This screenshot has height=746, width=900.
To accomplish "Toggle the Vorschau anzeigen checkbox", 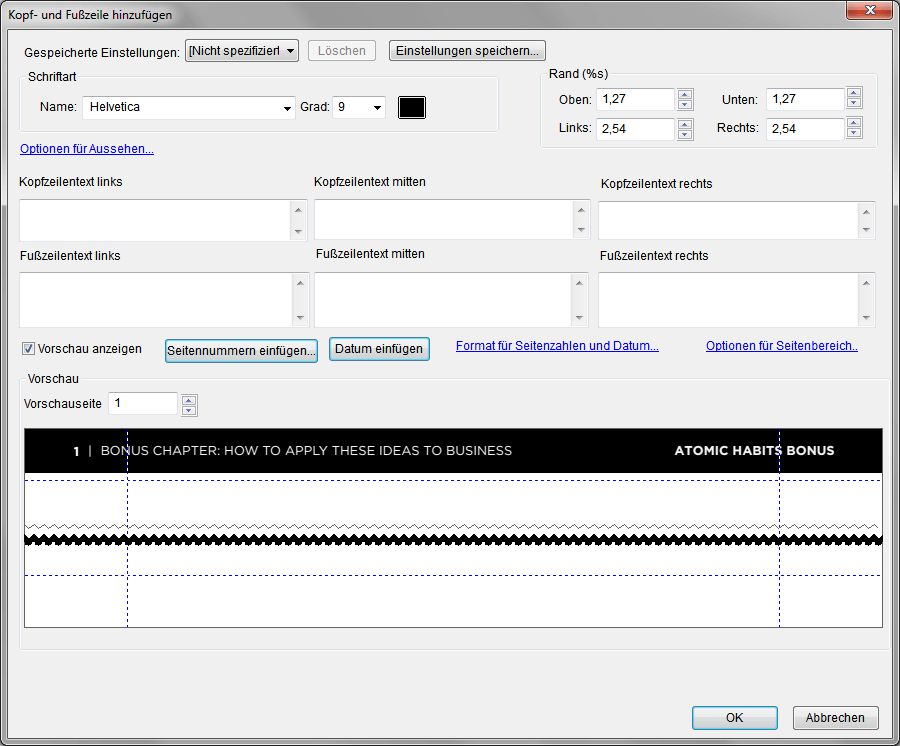I will pyautogui.click(x=28, y=348).
